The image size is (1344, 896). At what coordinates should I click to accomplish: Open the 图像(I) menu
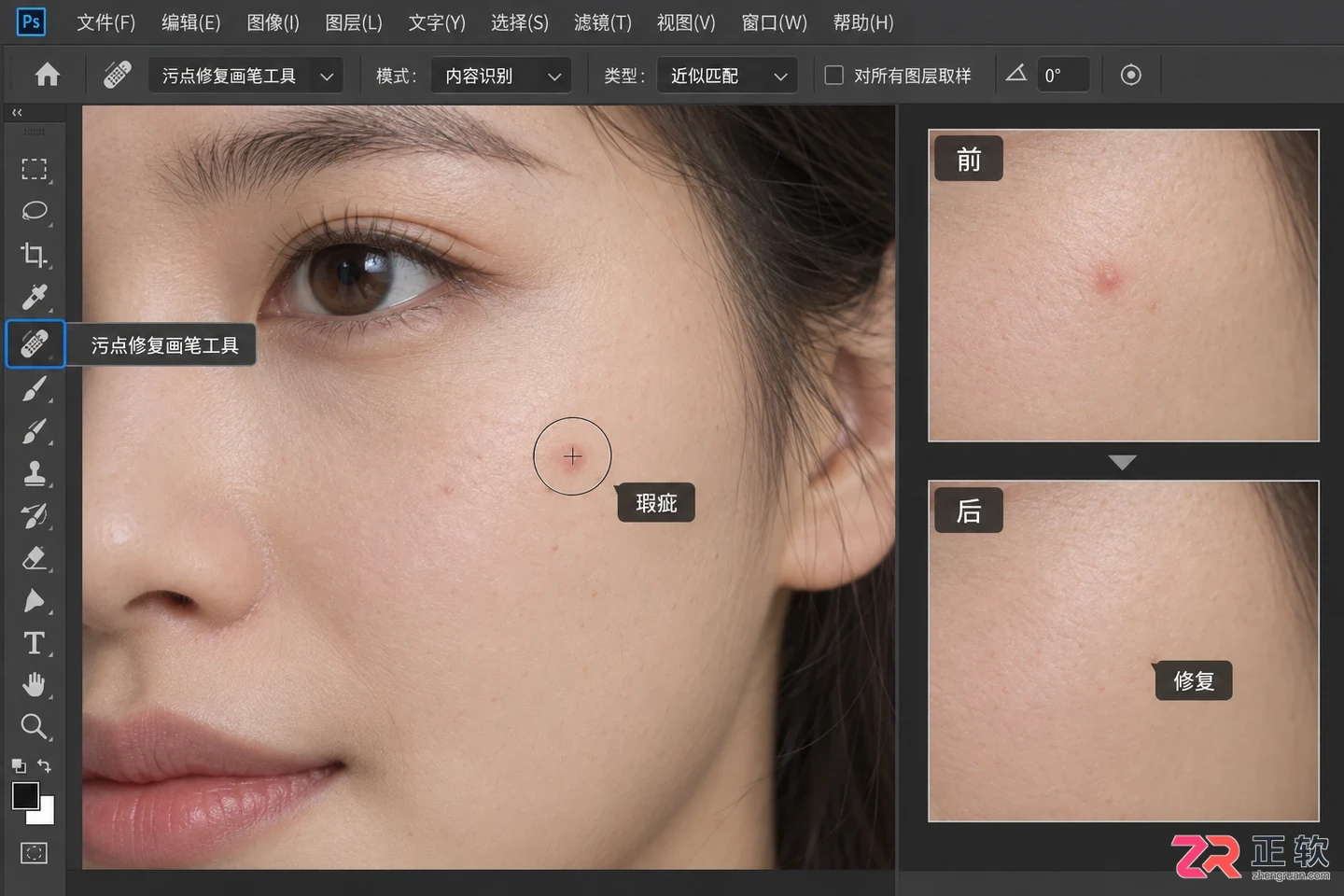(273, 22)
